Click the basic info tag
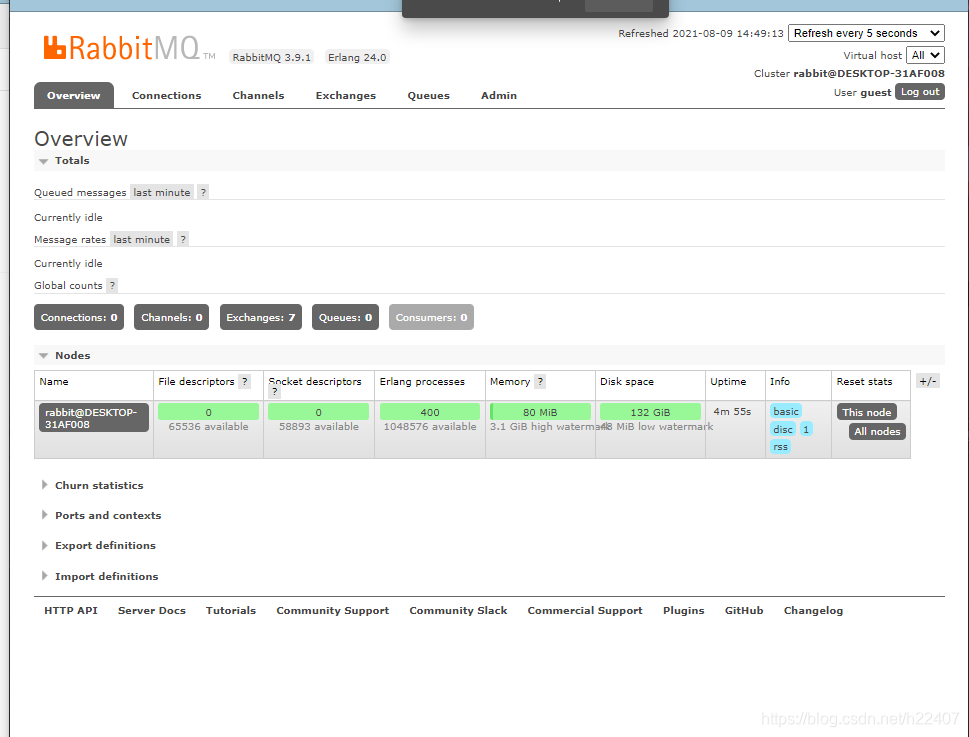969x737 pixels. pos(785,411)
